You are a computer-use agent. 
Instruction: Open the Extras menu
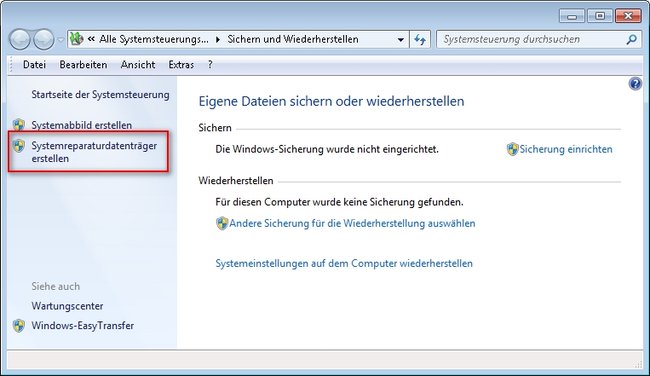[181, 65]
